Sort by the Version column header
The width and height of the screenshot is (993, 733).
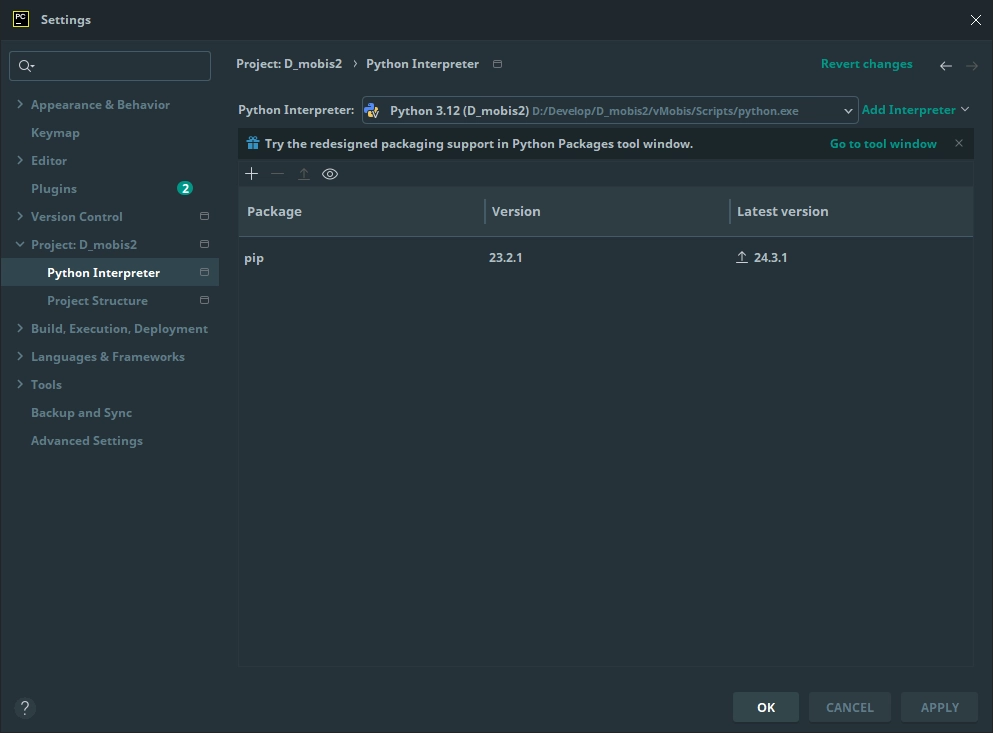point(607,212)
